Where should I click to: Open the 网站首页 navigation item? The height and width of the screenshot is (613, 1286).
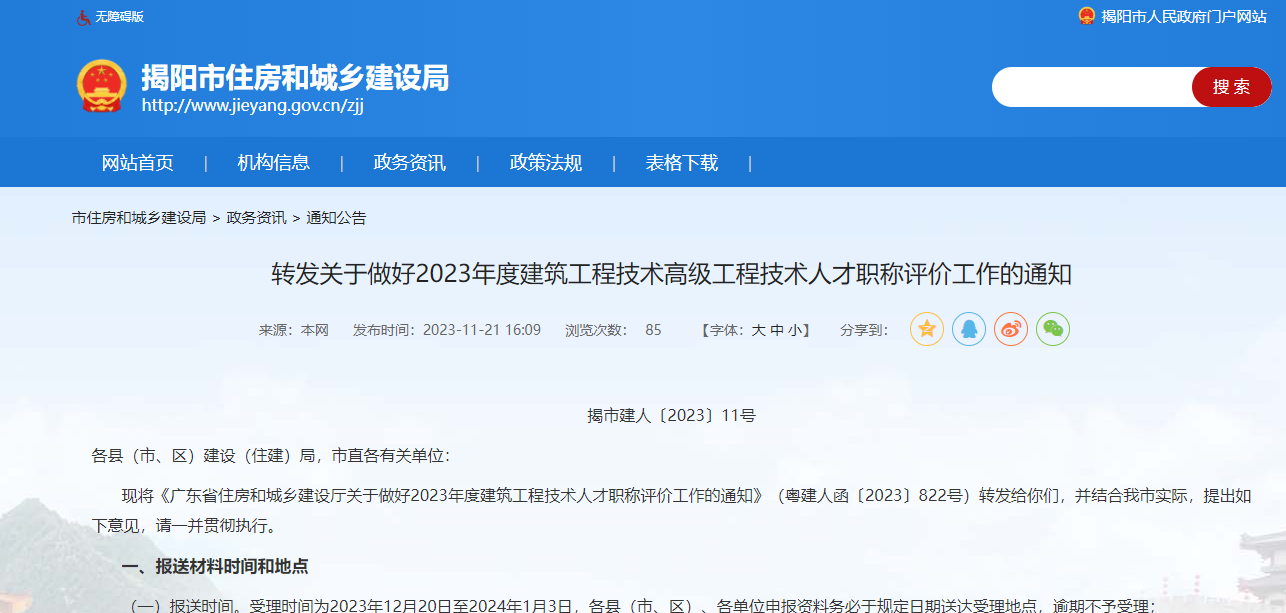pos(137,163)
